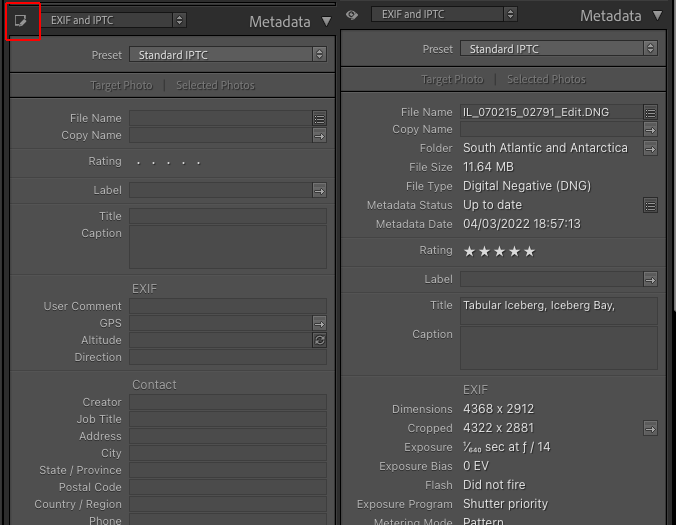Select Target Photo in the right panel
Screen dimensions: 680x525
(x=452, y=79)
